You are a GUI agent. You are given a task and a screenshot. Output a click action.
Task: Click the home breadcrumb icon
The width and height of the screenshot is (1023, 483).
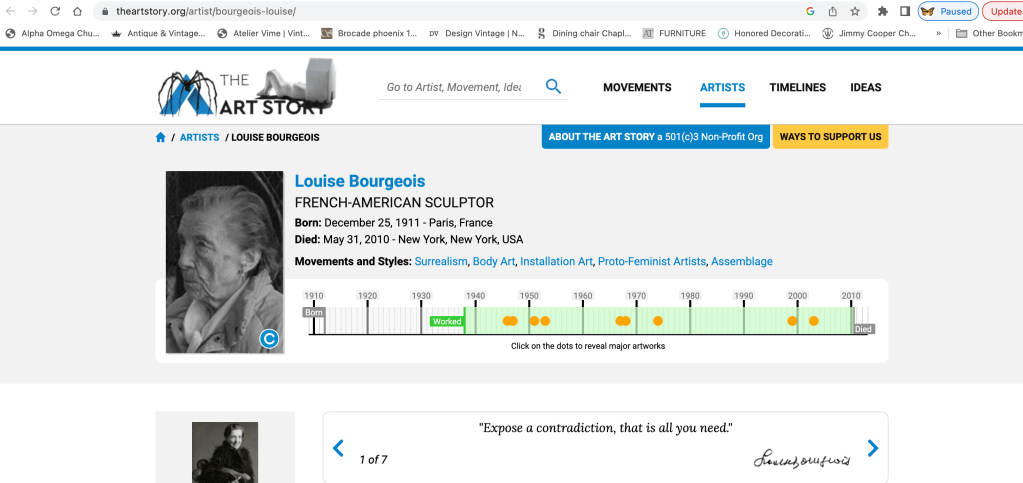[160, 137]
